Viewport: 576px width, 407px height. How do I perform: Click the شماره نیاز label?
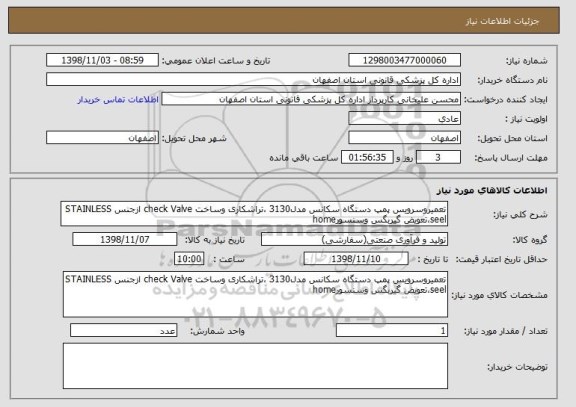(527, 61)
